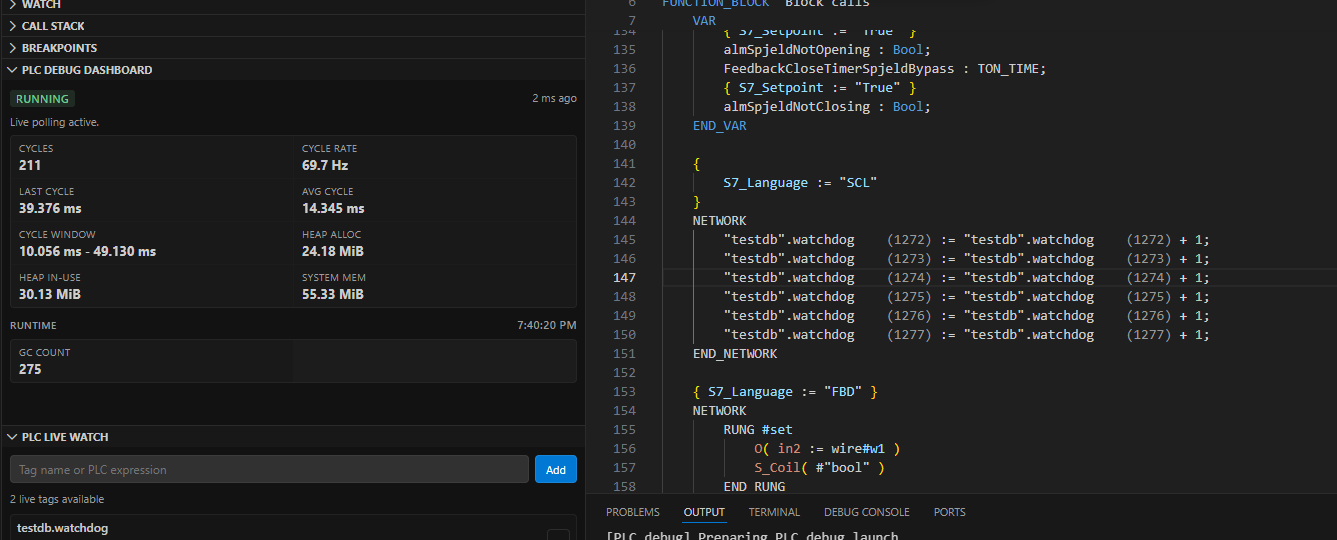
Task: Click the heap alloc value 24.18 MiB
Action: 333,251
